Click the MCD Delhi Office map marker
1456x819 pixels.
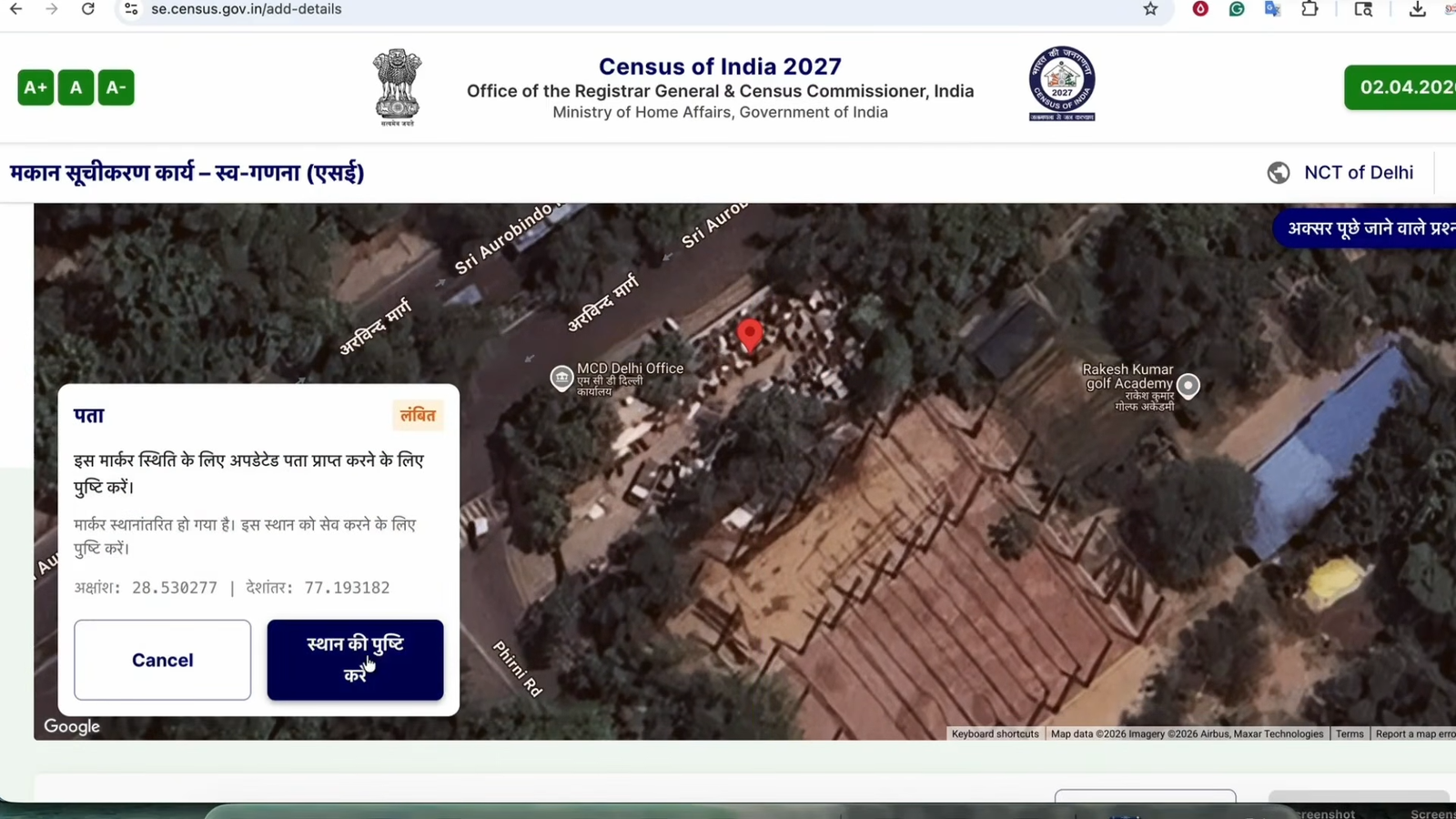(561, 378)
